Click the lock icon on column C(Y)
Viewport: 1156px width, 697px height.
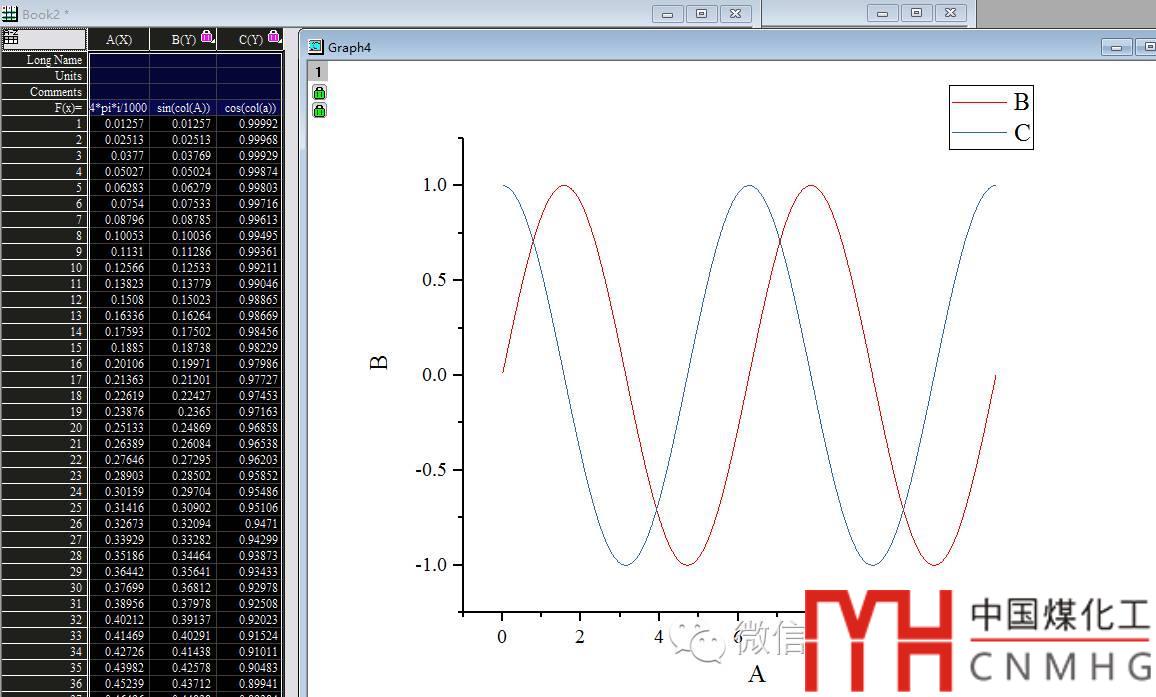(274, 37)
